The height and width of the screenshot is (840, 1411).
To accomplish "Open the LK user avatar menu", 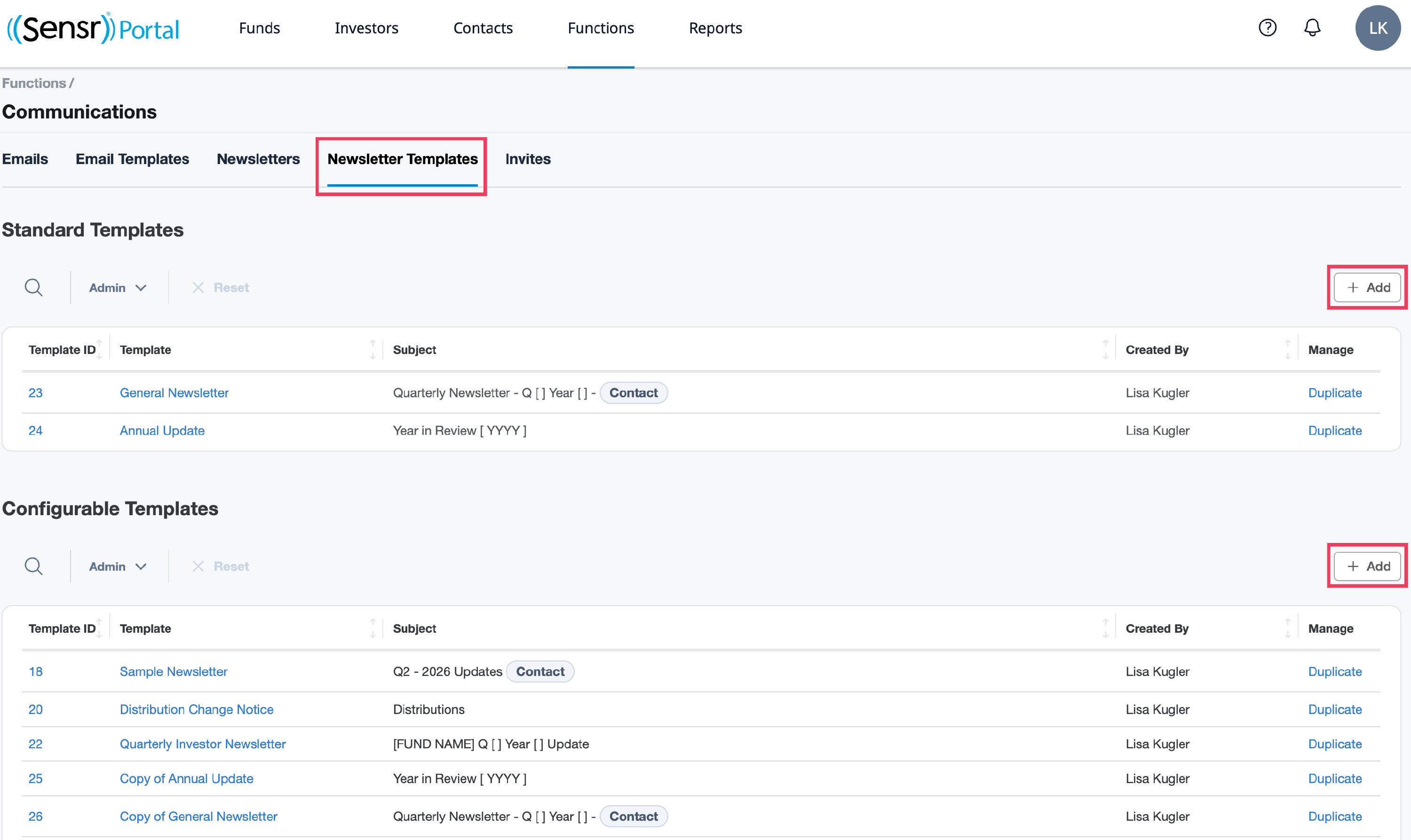I will click(x=1378, y=28).
